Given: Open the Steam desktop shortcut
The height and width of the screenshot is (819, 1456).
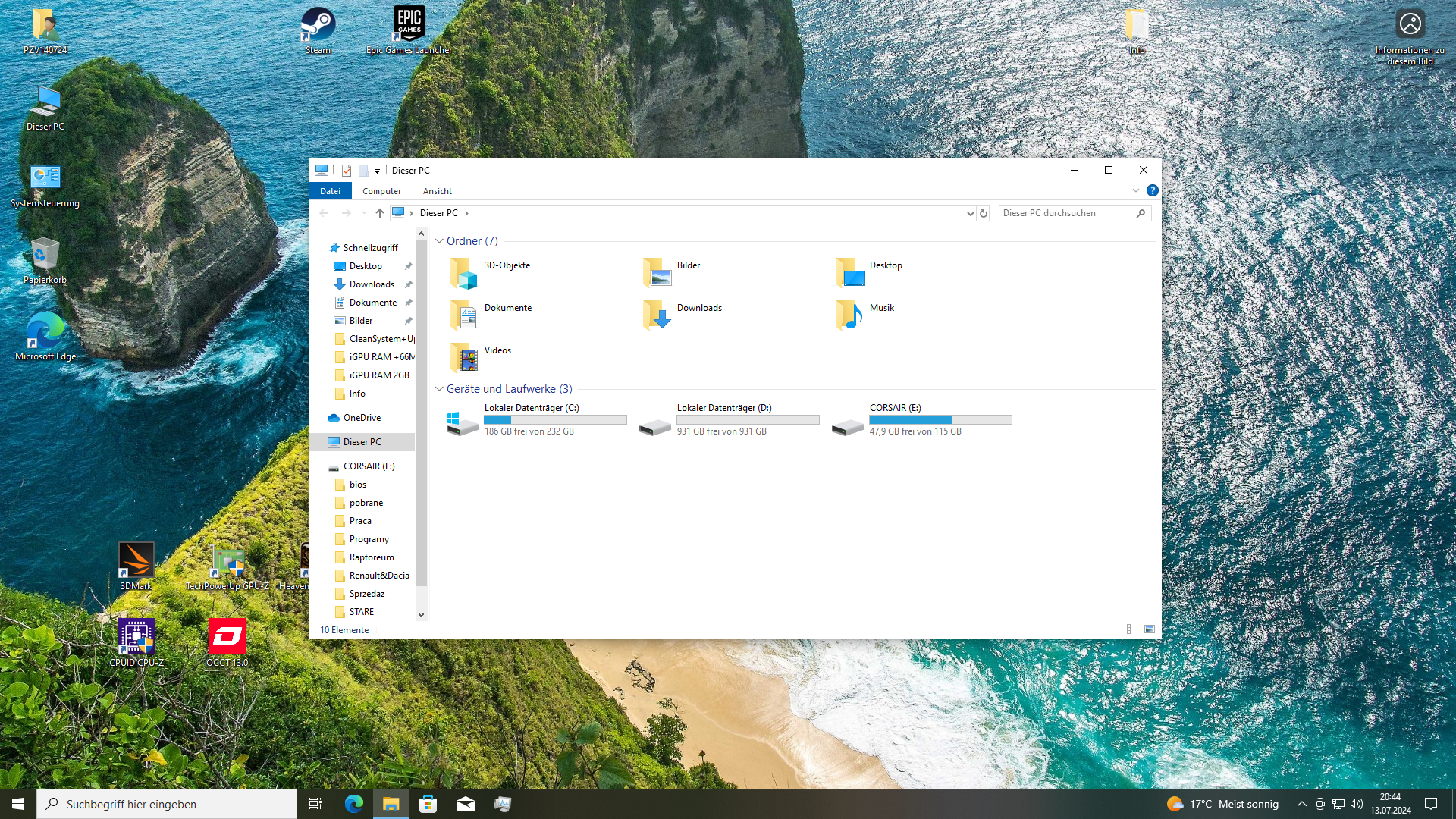Looking at the screenshot, I should coord(318,30).
